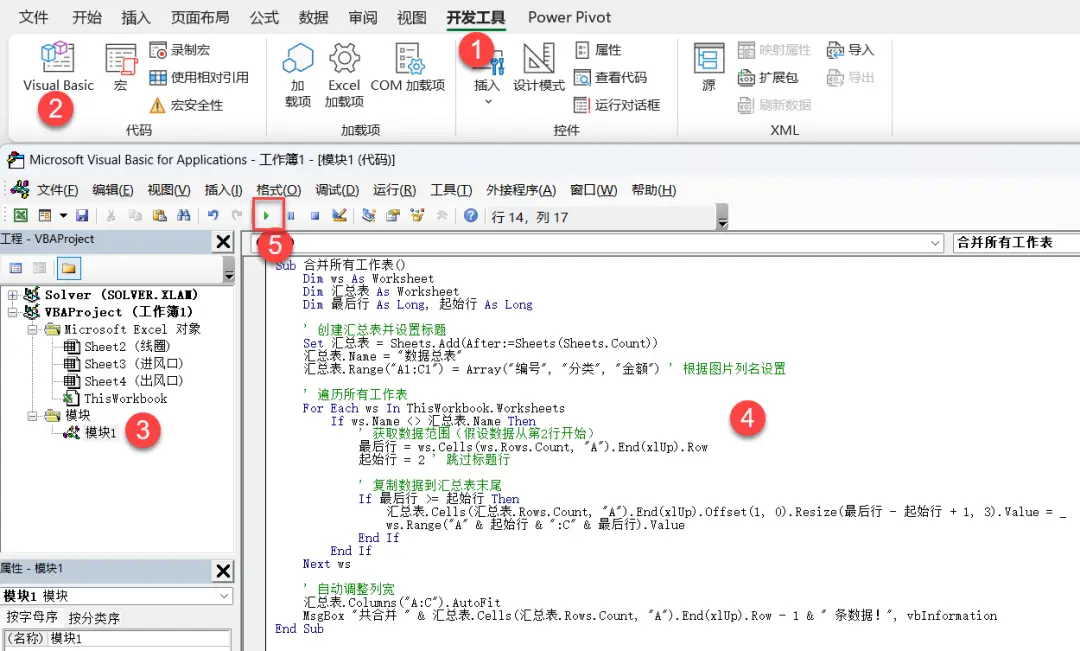Collapse VBAProject (工作簿1) node
1080x651 pixels.
12,312
